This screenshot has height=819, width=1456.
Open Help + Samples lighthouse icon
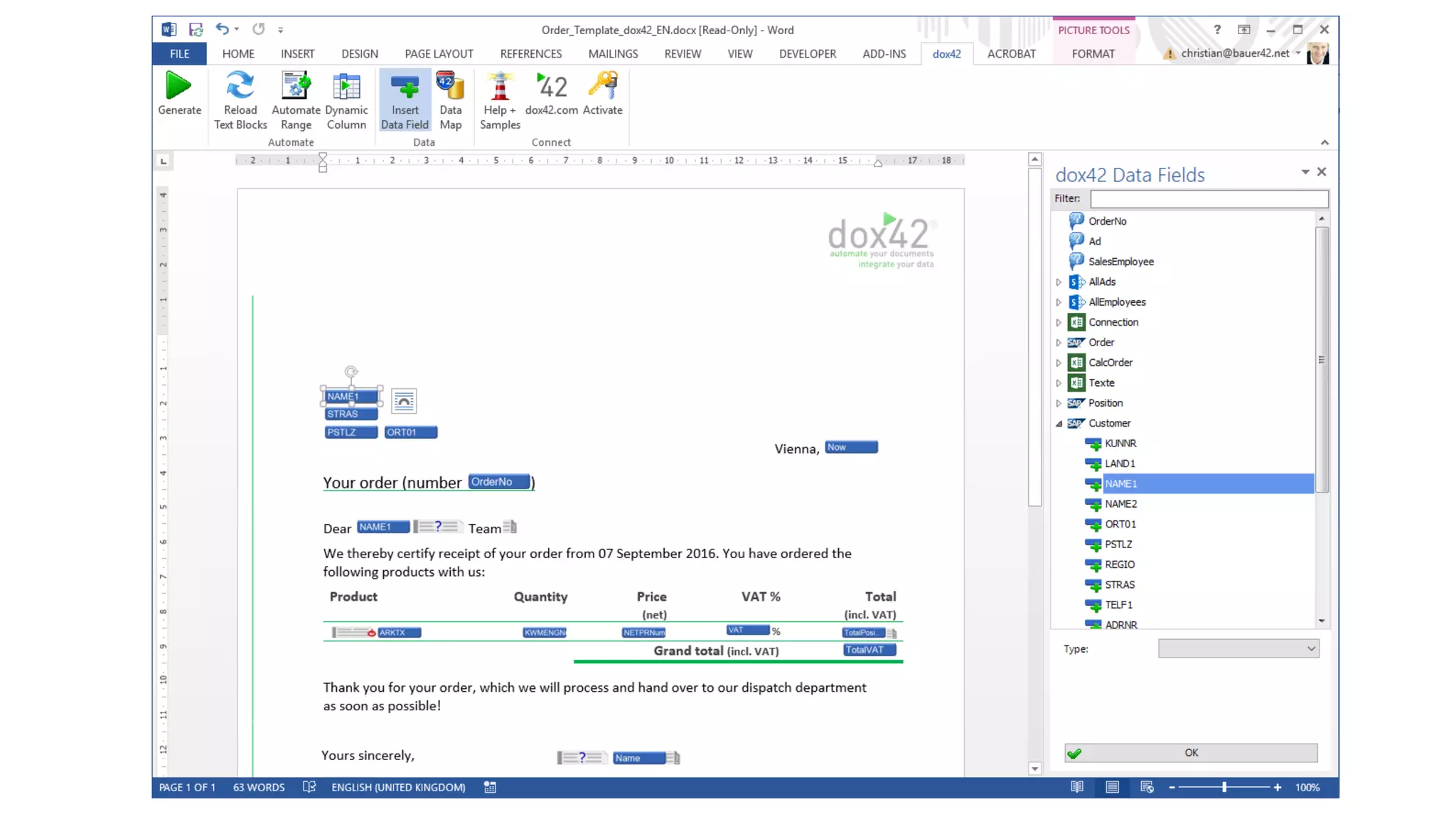(500, 86)
